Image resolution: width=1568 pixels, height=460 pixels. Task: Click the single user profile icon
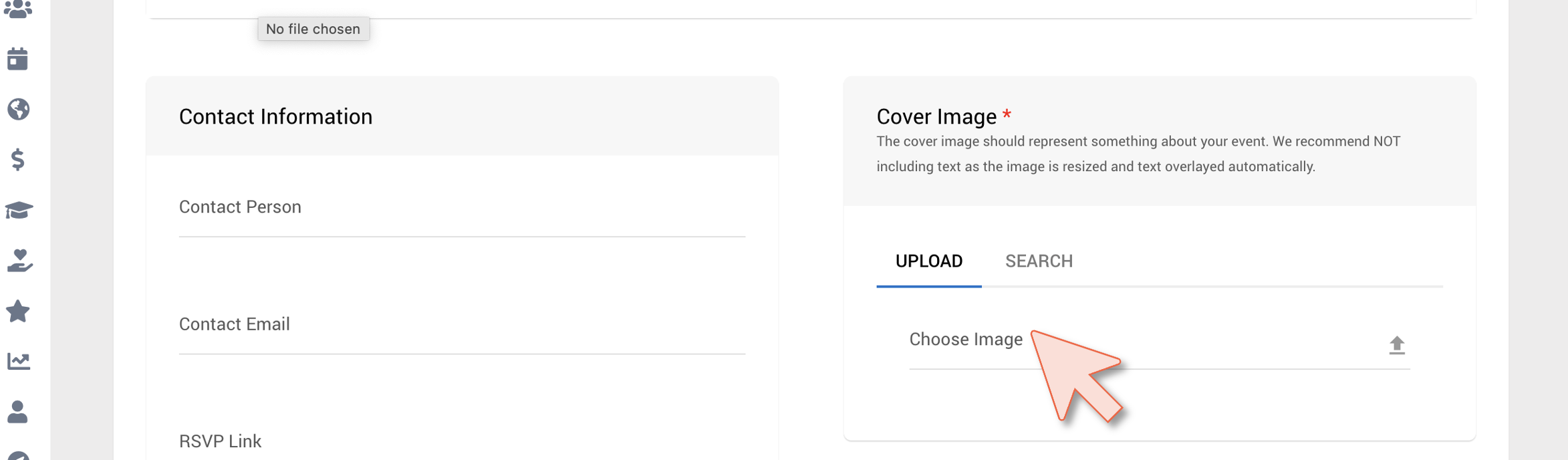coord(18,412)
